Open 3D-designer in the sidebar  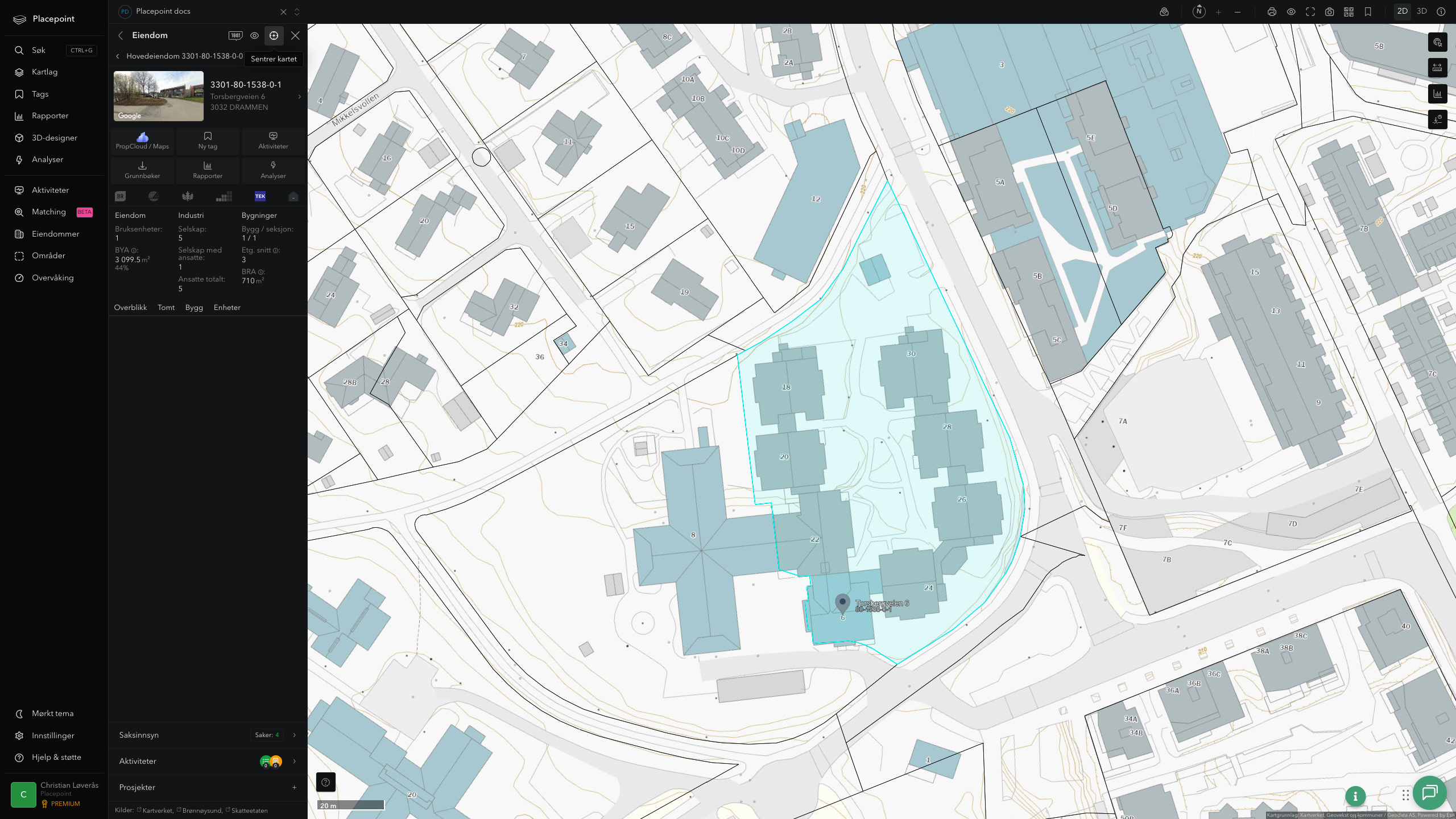tap(55, 138)
